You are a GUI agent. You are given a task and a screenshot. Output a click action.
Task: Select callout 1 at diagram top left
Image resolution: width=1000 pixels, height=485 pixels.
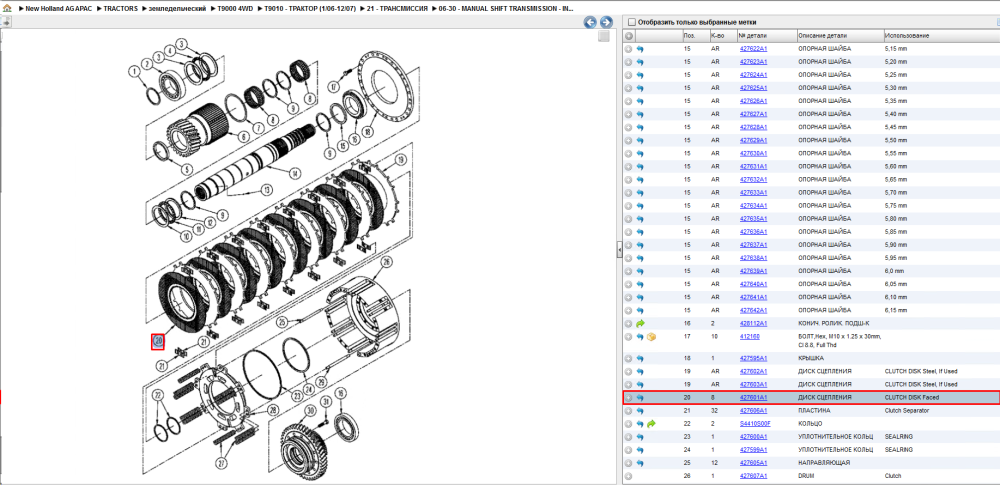click(x=134, y=72)
